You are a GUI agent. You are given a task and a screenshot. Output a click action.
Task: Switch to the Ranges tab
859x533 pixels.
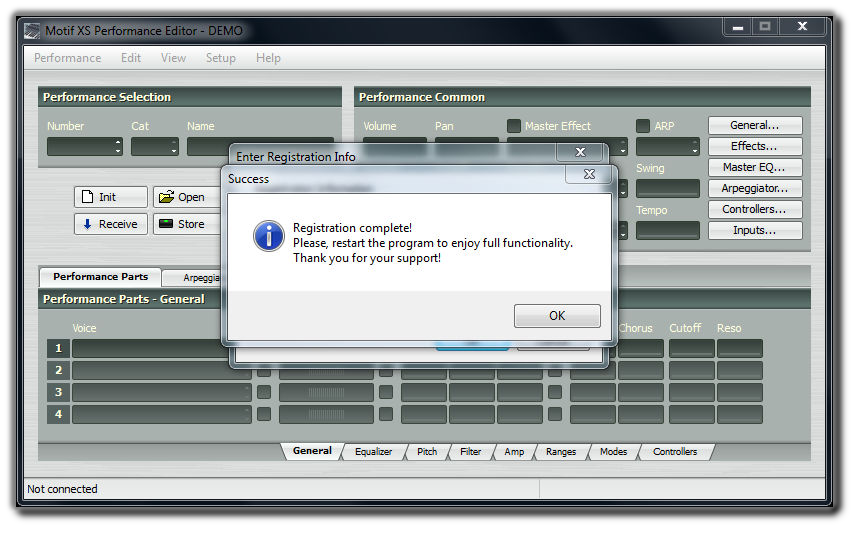coord(561,452)
